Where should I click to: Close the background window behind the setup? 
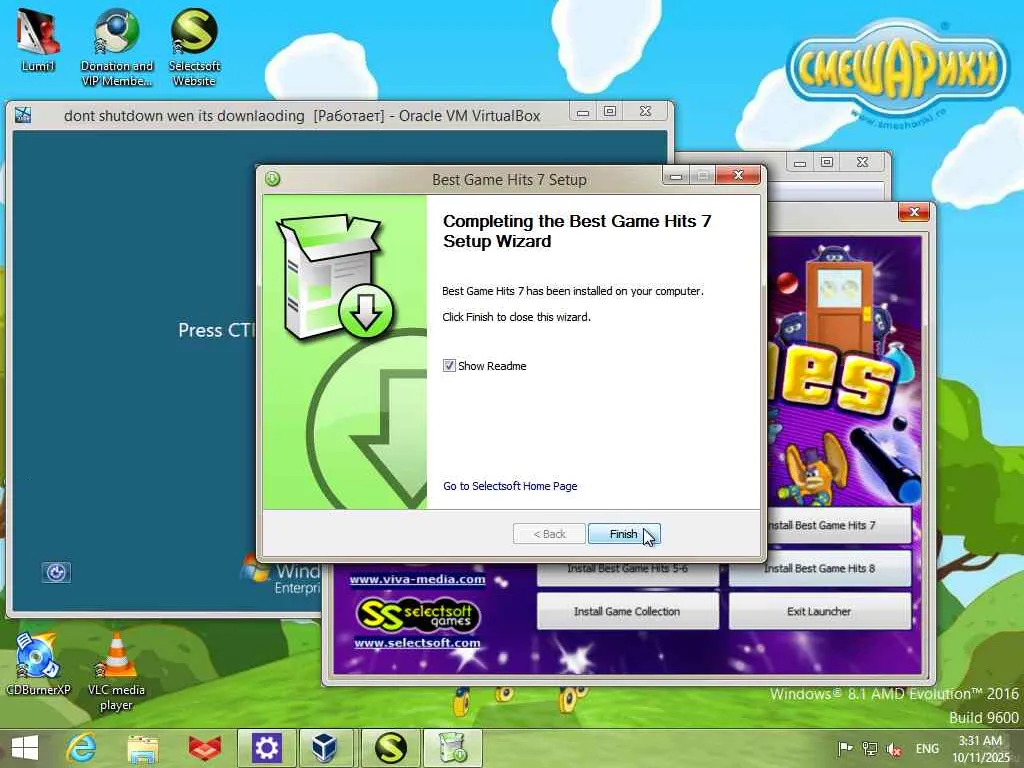[x=862, y=161]
